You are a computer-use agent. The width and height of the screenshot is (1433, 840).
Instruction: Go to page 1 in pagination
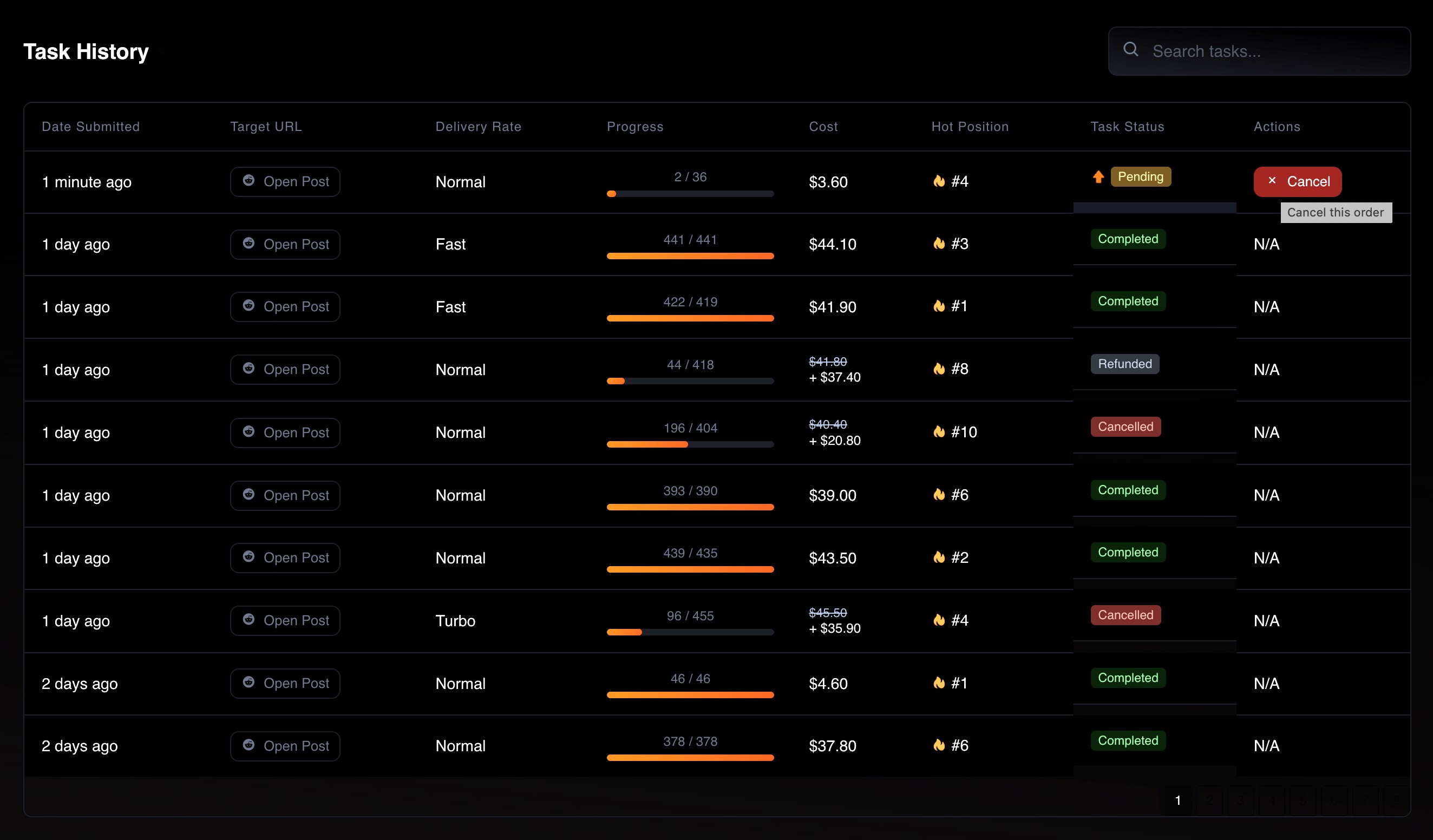click(x=1177, y=800)
